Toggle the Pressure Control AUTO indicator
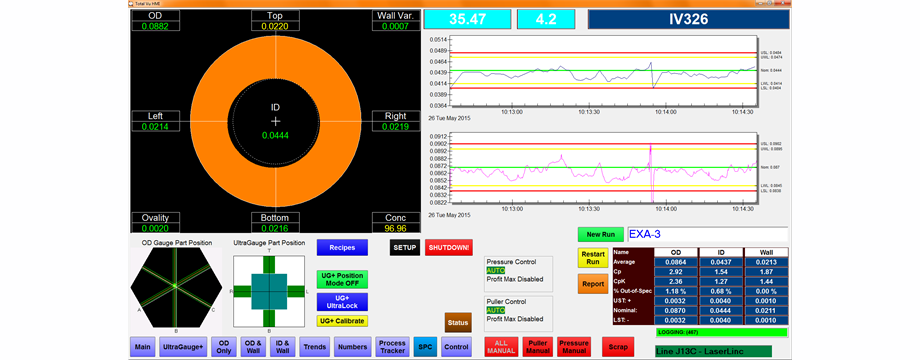920x360 pixels. click(x=496, y=271)
